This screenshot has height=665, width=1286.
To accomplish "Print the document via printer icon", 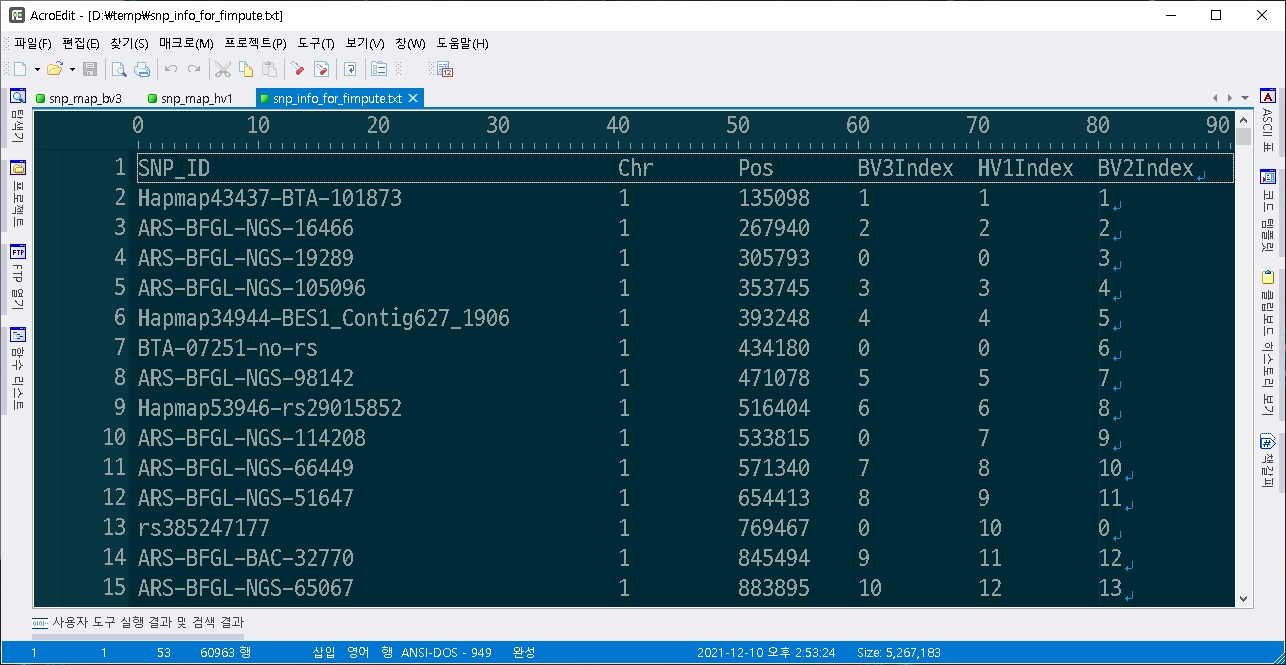I will pyautogui.click(x=142, y=69).
